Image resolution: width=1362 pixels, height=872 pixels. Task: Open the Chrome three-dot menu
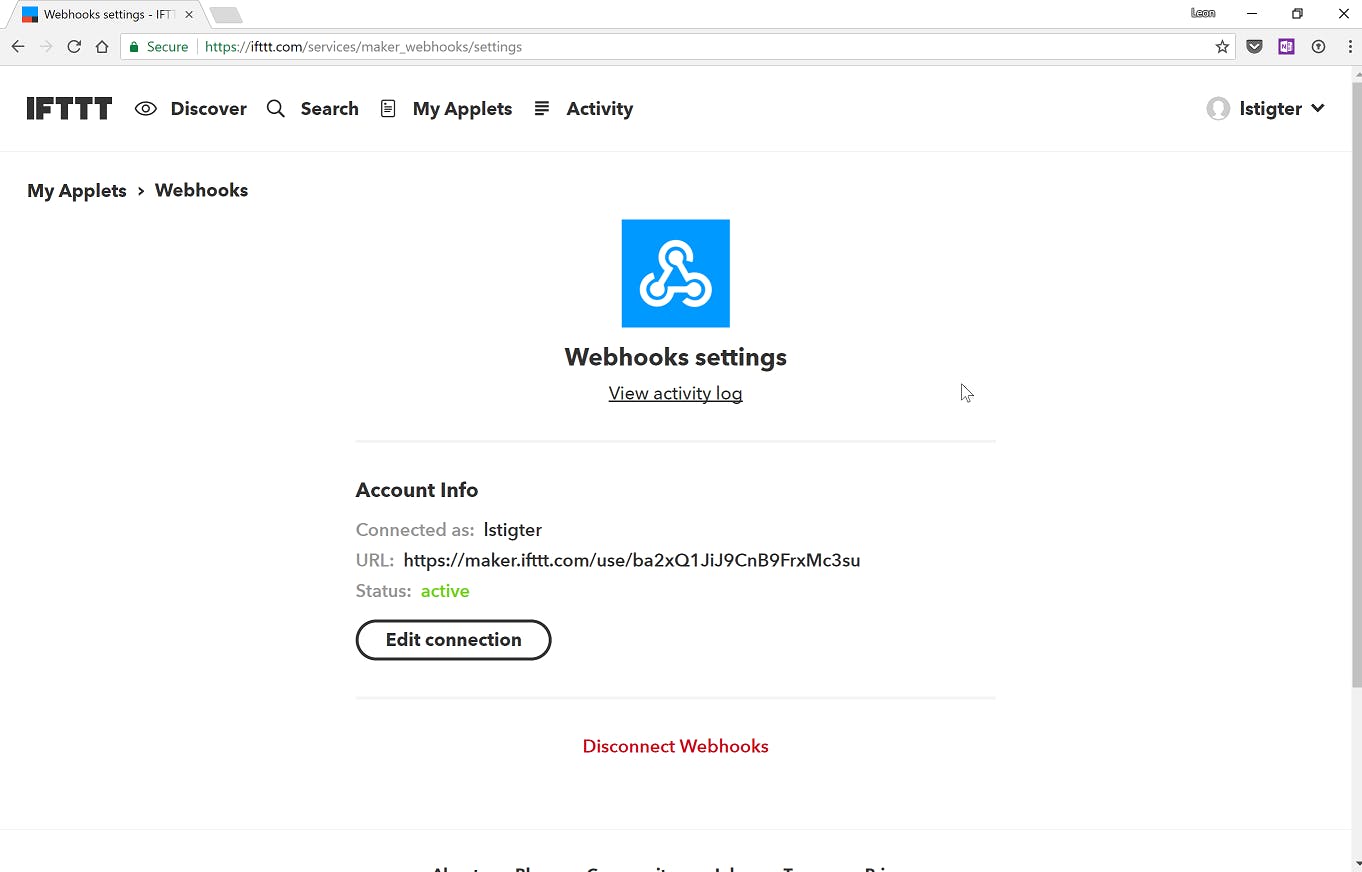(x=1350, y=47)
